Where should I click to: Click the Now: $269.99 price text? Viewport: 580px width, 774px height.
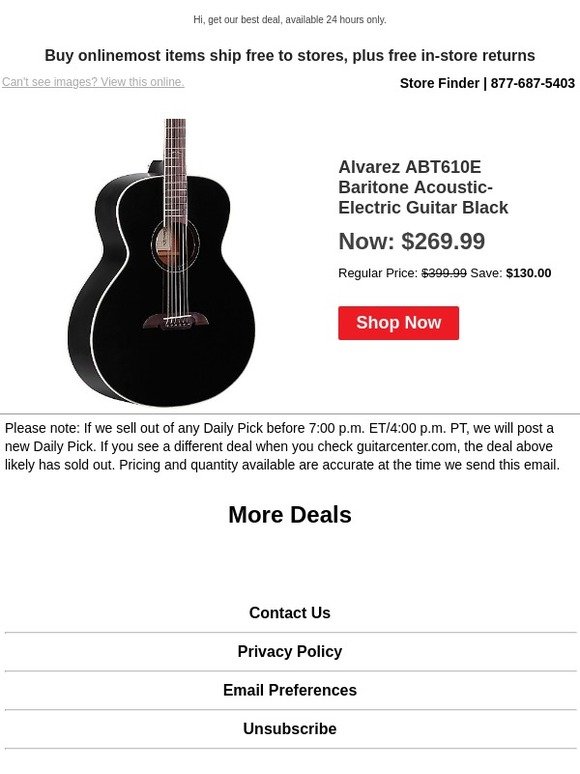412,241
